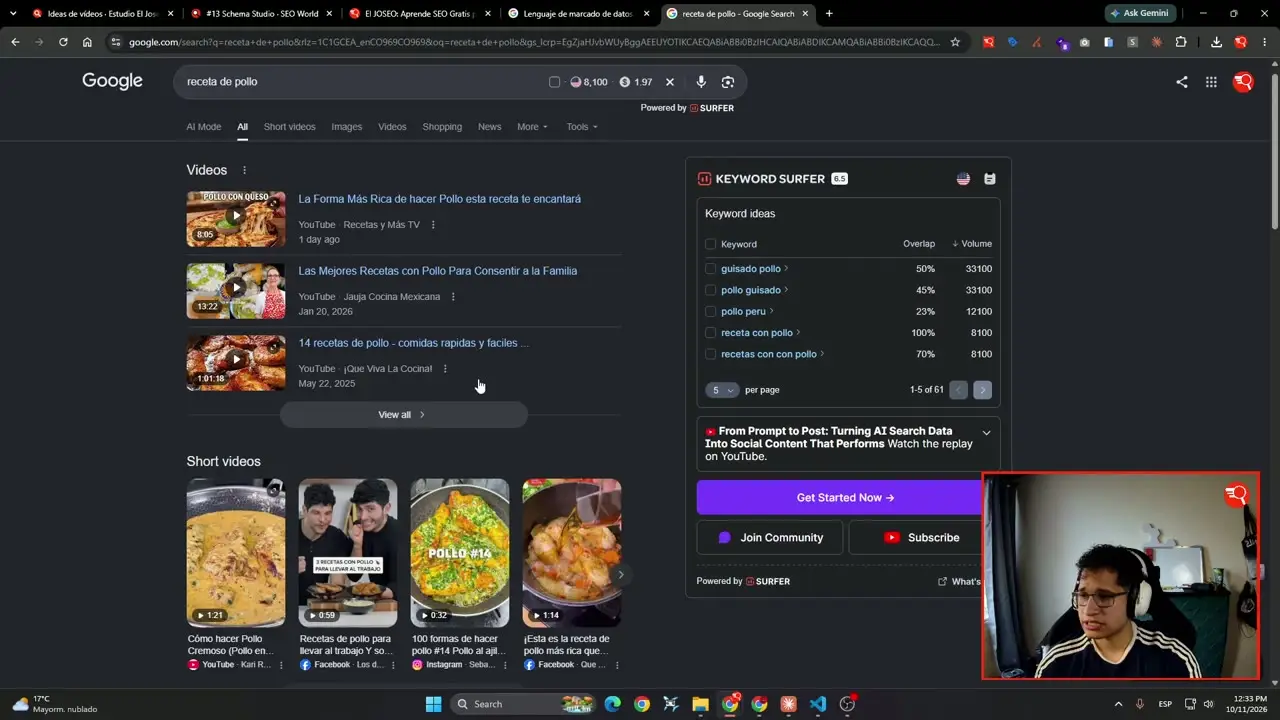Change keywords per page dropdown
1280x720 pixels.
click(722, 390)
